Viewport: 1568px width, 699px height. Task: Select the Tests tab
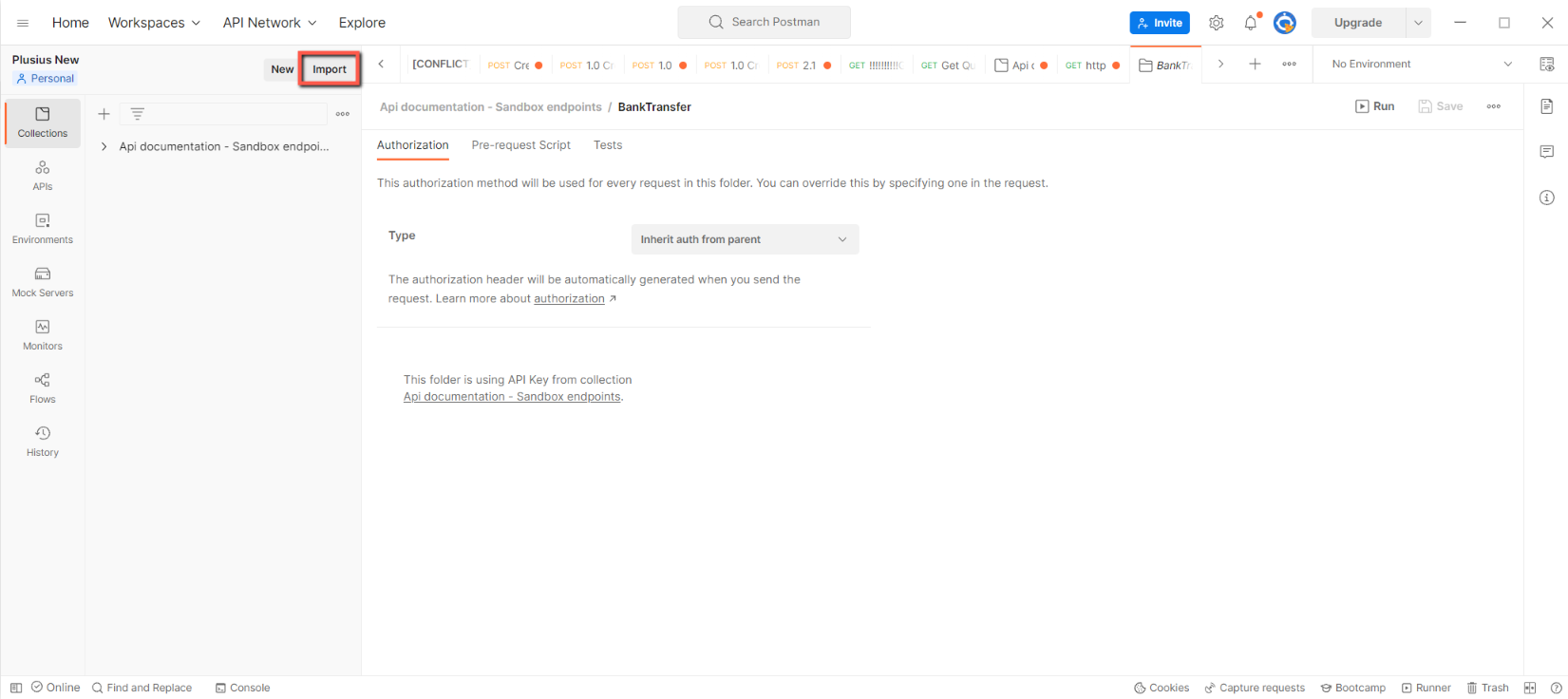tap(608, 145)
